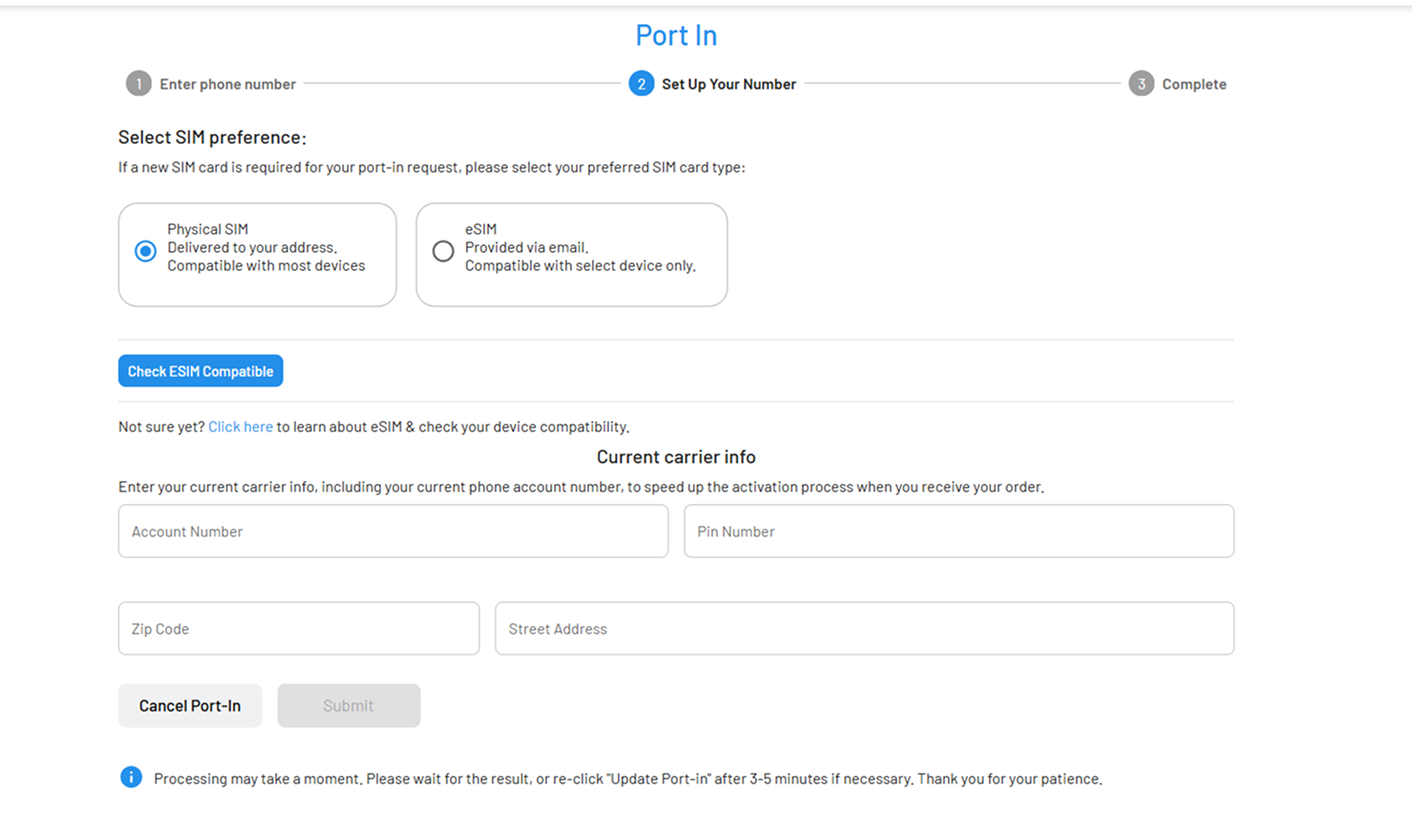Choose the eSIM option card
1412x813 pixels.
[571, 254]
